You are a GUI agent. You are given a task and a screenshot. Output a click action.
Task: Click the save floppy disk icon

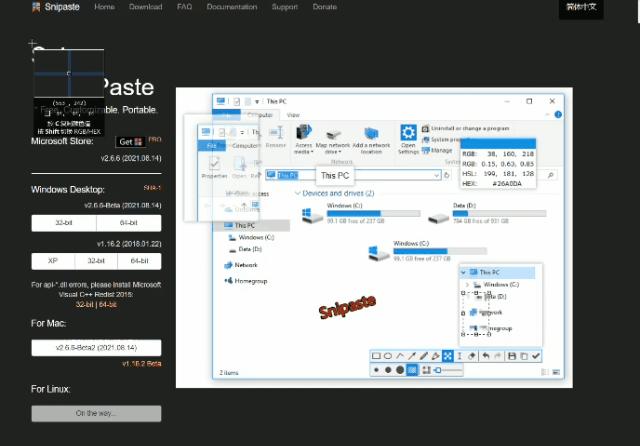tap(511, 356)
